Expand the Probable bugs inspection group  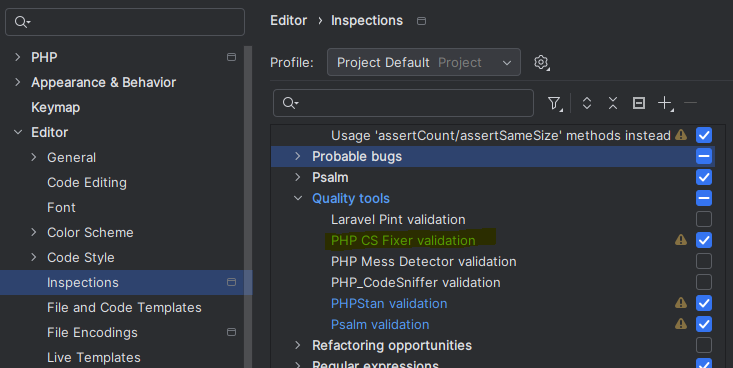click(298, 156)
